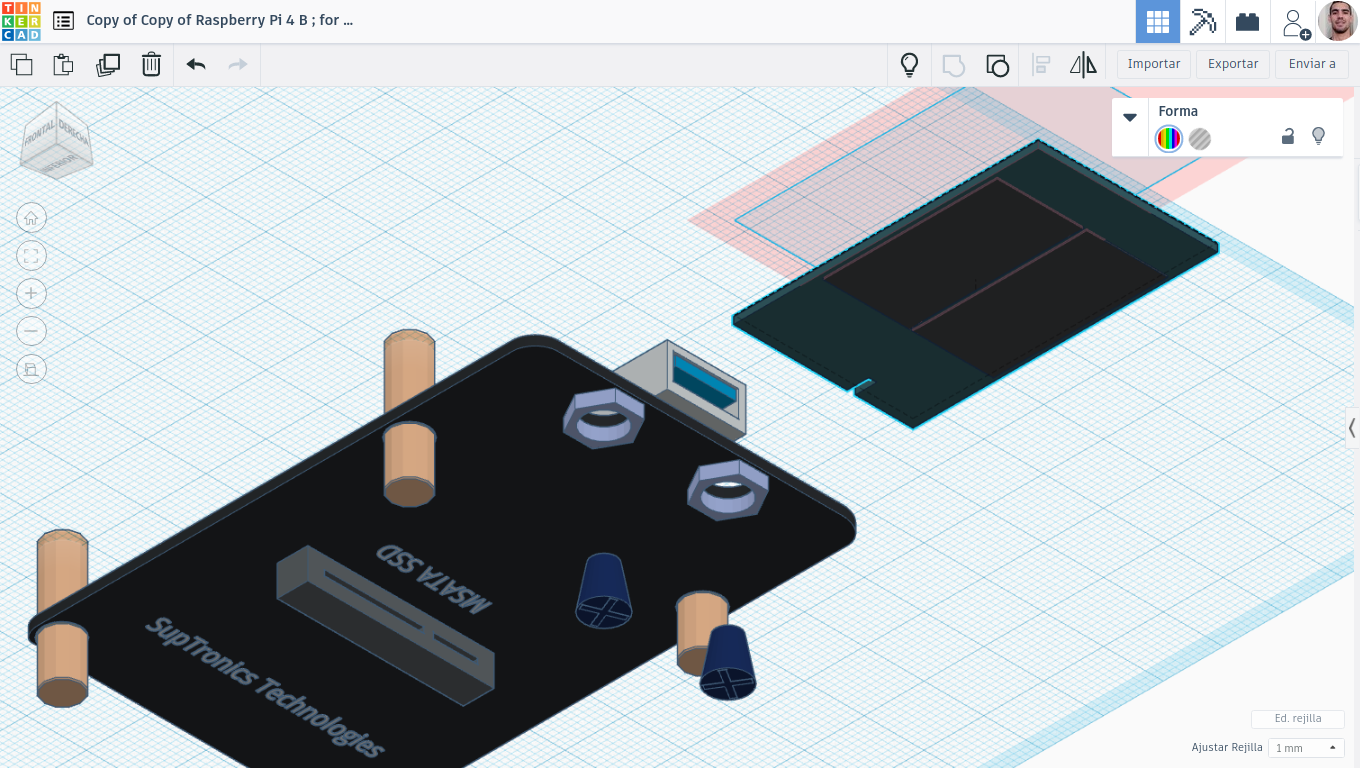Select the MSATA SSD text object

[435, 579]
